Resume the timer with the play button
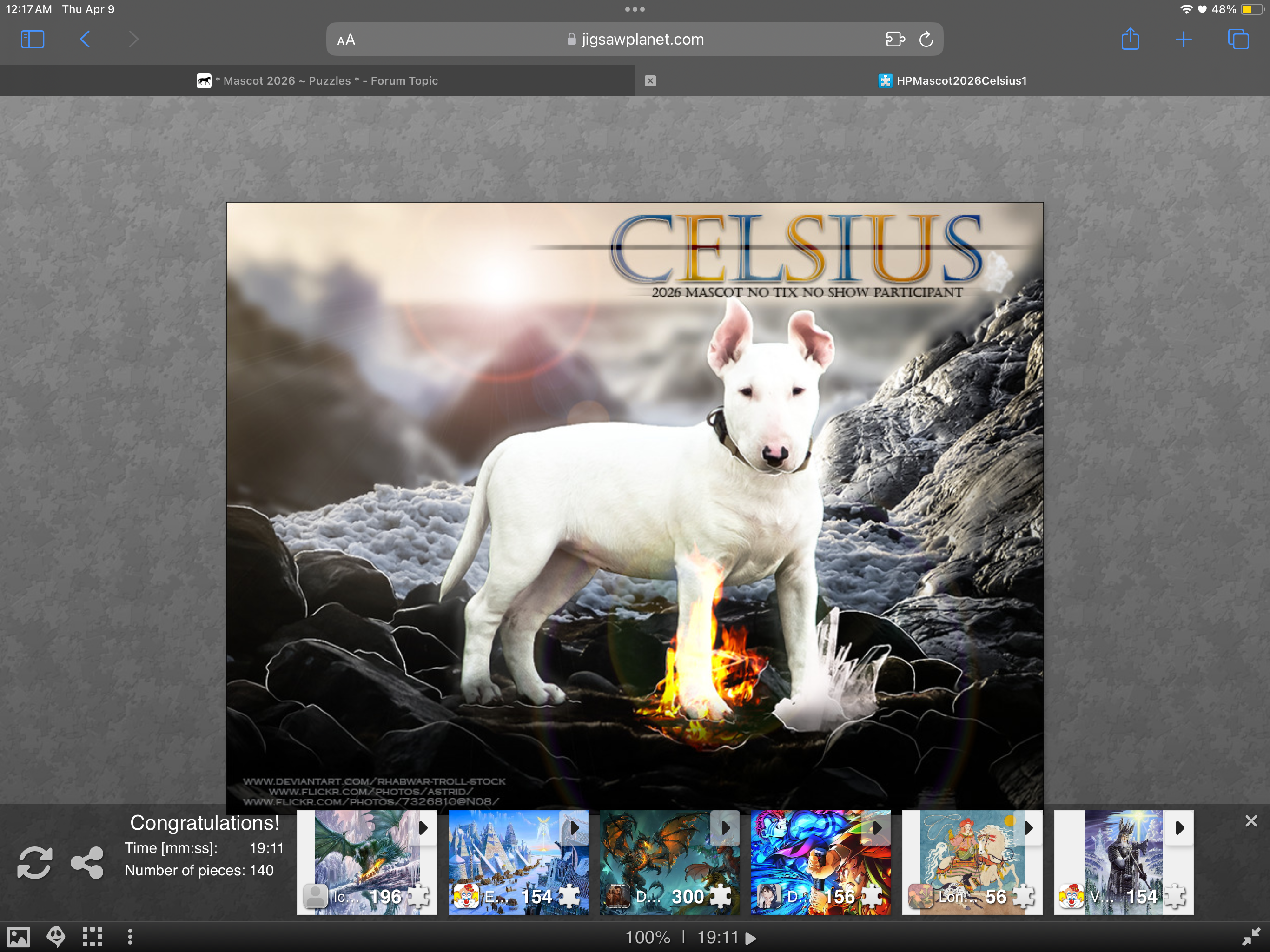The image size is (1270, 952). point(750,938)
